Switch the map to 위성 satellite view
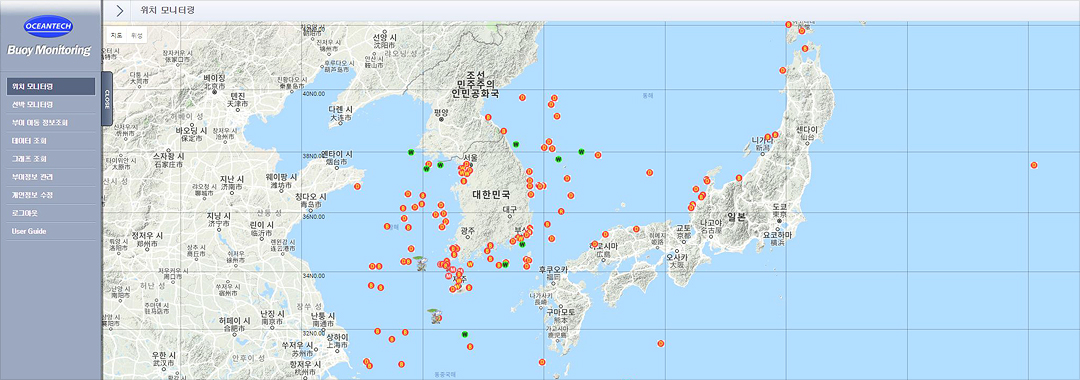The image size is (1080, 380). click(136, 35)
